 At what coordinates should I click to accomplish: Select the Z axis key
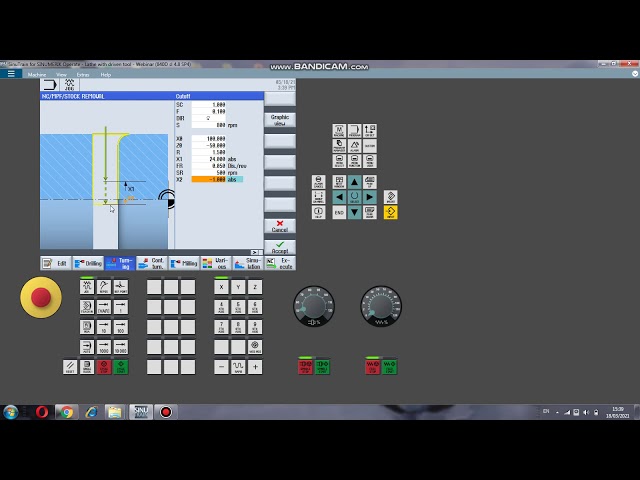coord(255,287)
